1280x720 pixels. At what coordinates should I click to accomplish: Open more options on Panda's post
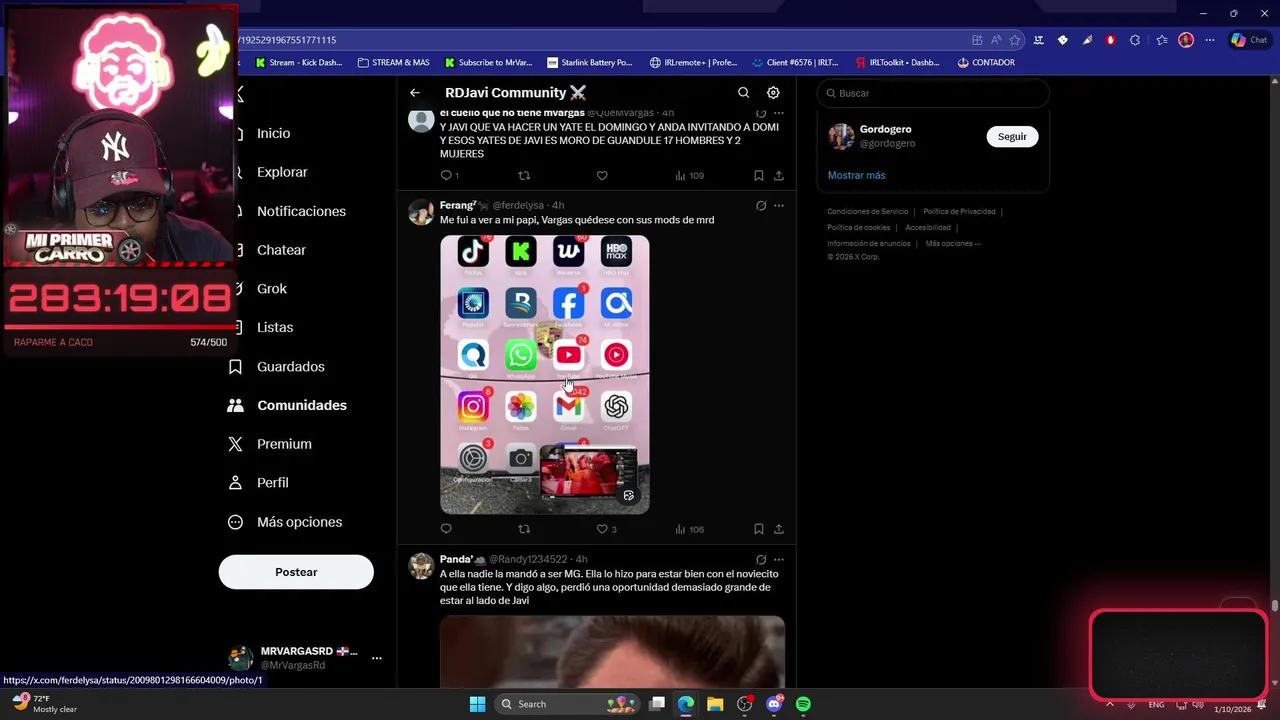[x=779, y=560]
